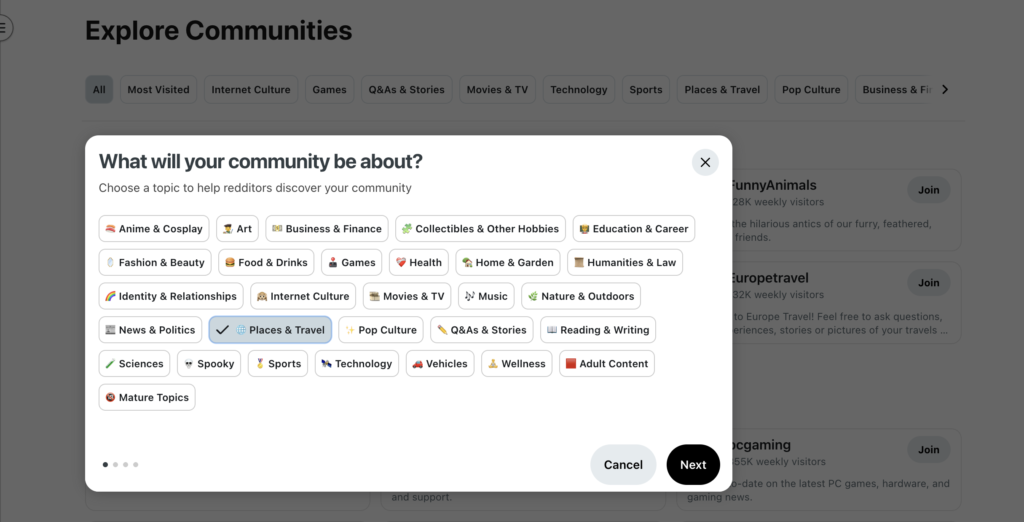Viewport: 1024px width, 522px height.
Task: Select the Anime & Cosplay topic chip
Action: click(154, 229)
